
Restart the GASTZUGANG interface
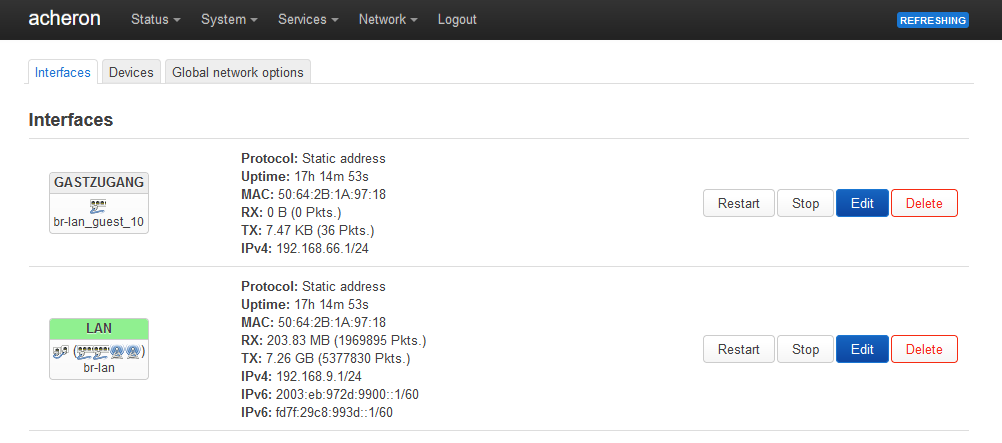point(739,203)
